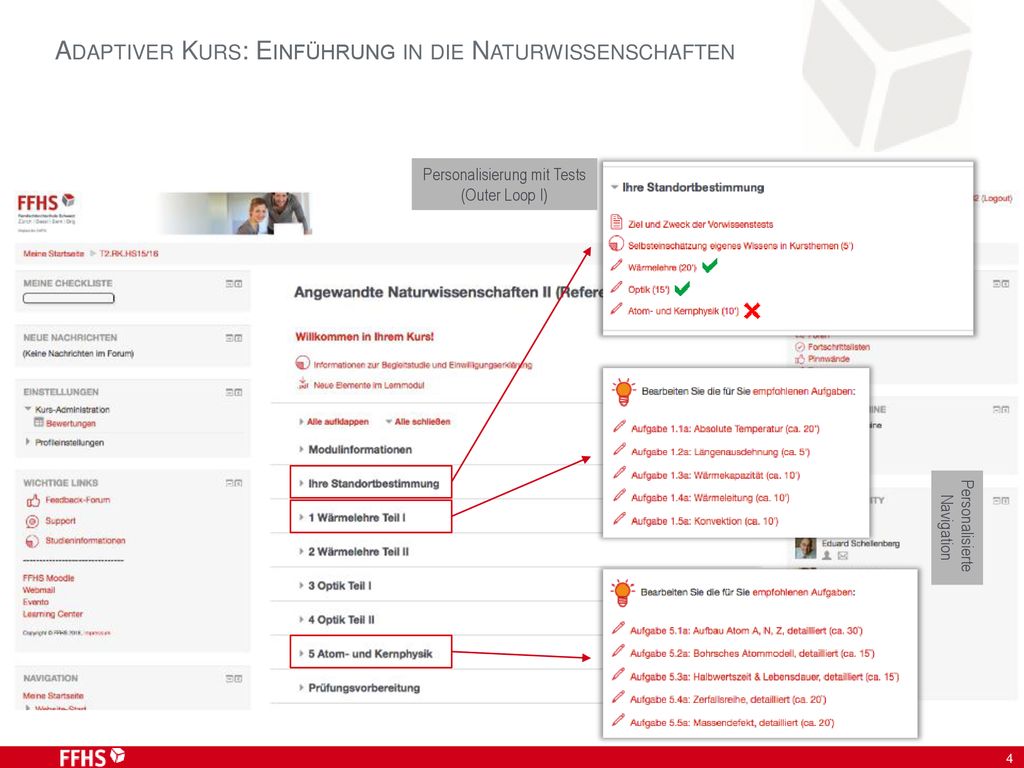
Task: Click the profile icon under Eduard Schellenberg
Action: pos(826,556)
